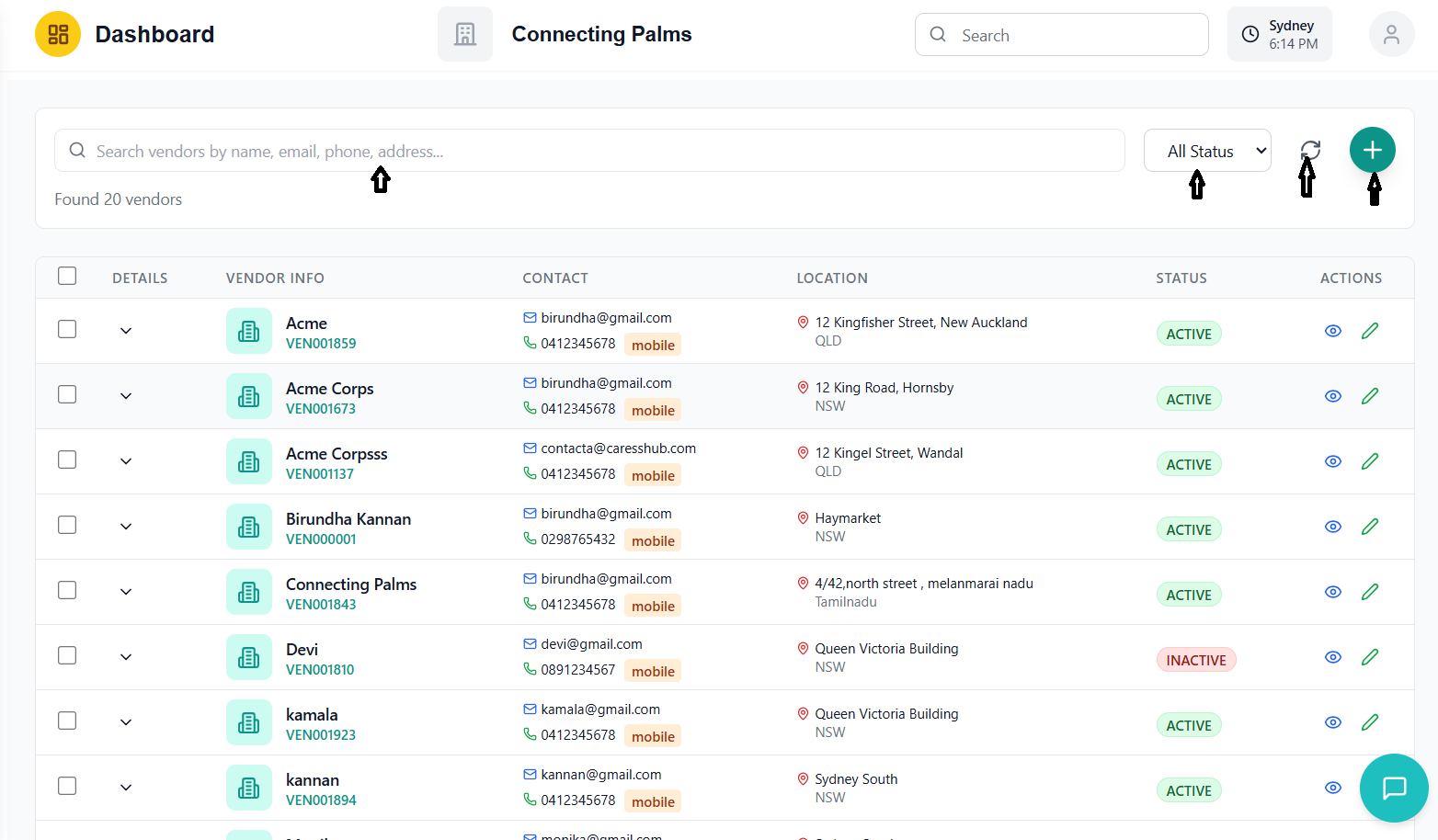Open the chat bubble icon at bottom right
This screenshot has height=840, width=1438.
1393,788
